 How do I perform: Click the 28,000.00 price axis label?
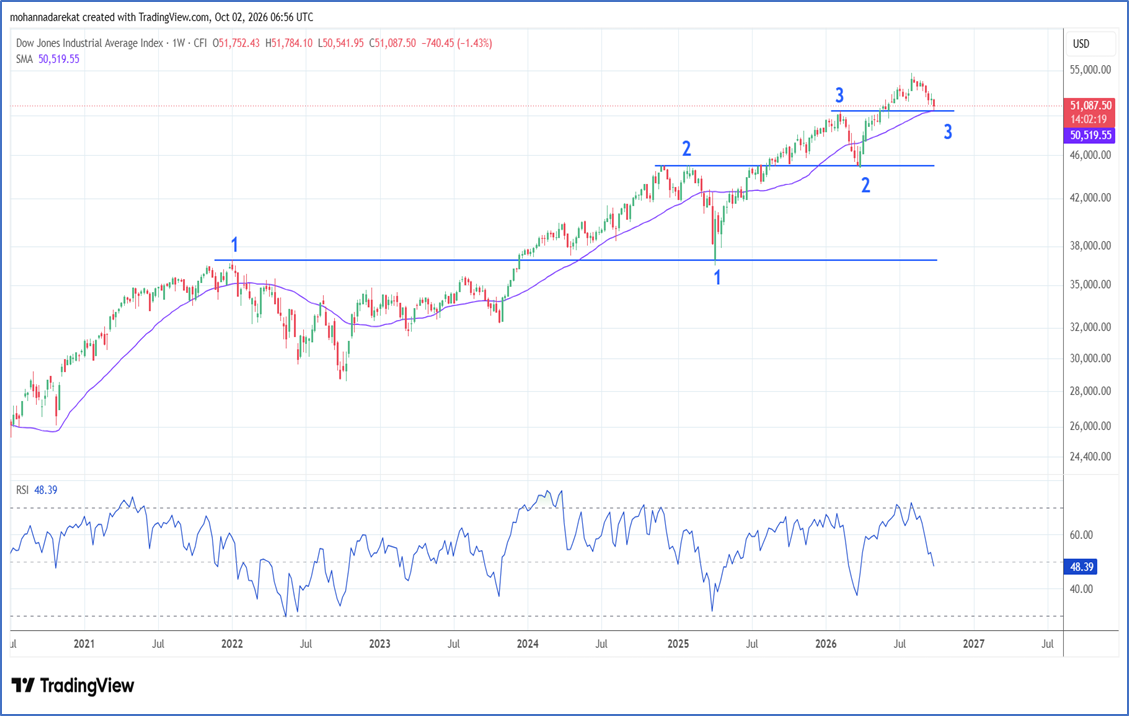(1090, 391)
